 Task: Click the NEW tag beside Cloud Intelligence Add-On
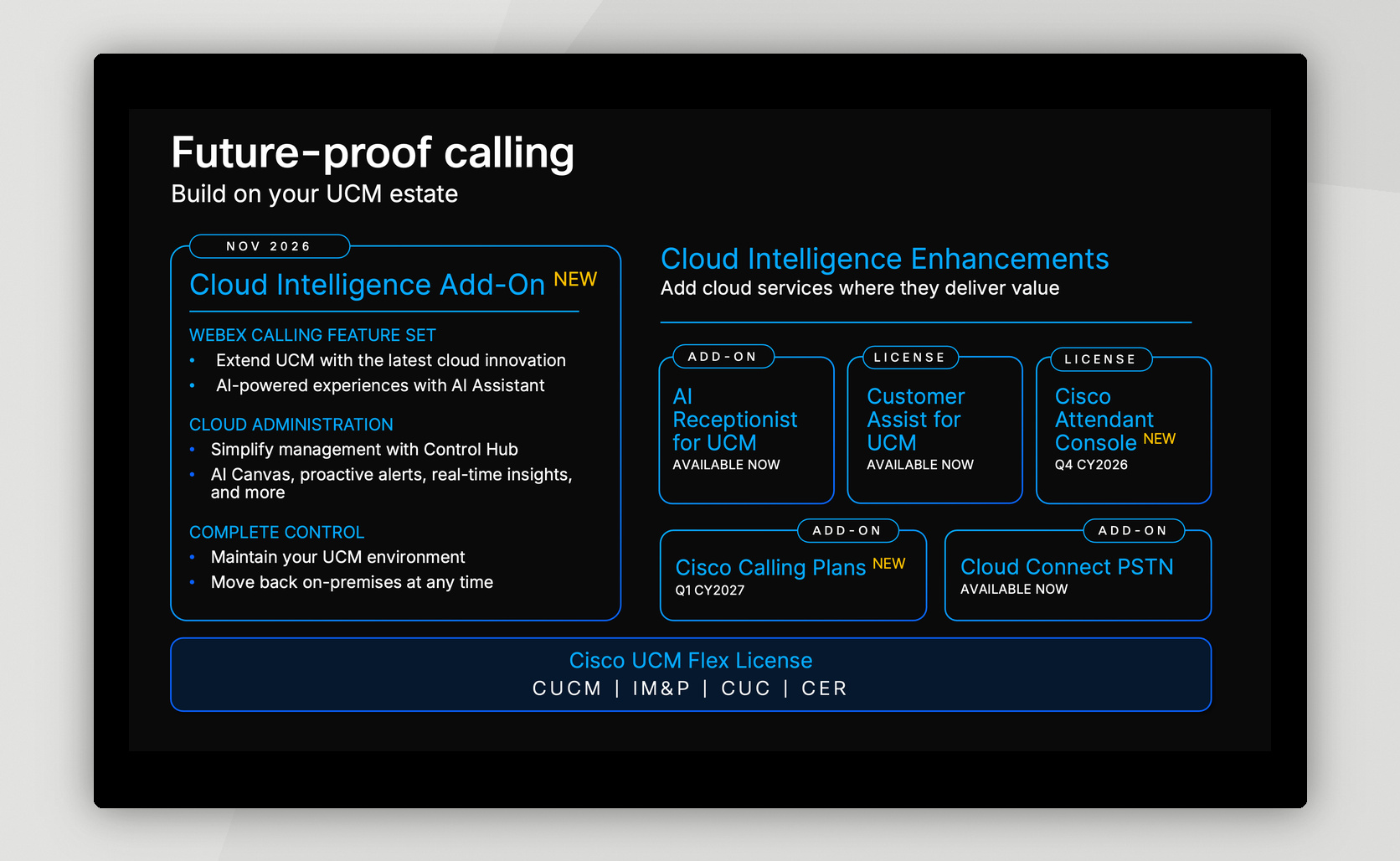tap(575, 280)
